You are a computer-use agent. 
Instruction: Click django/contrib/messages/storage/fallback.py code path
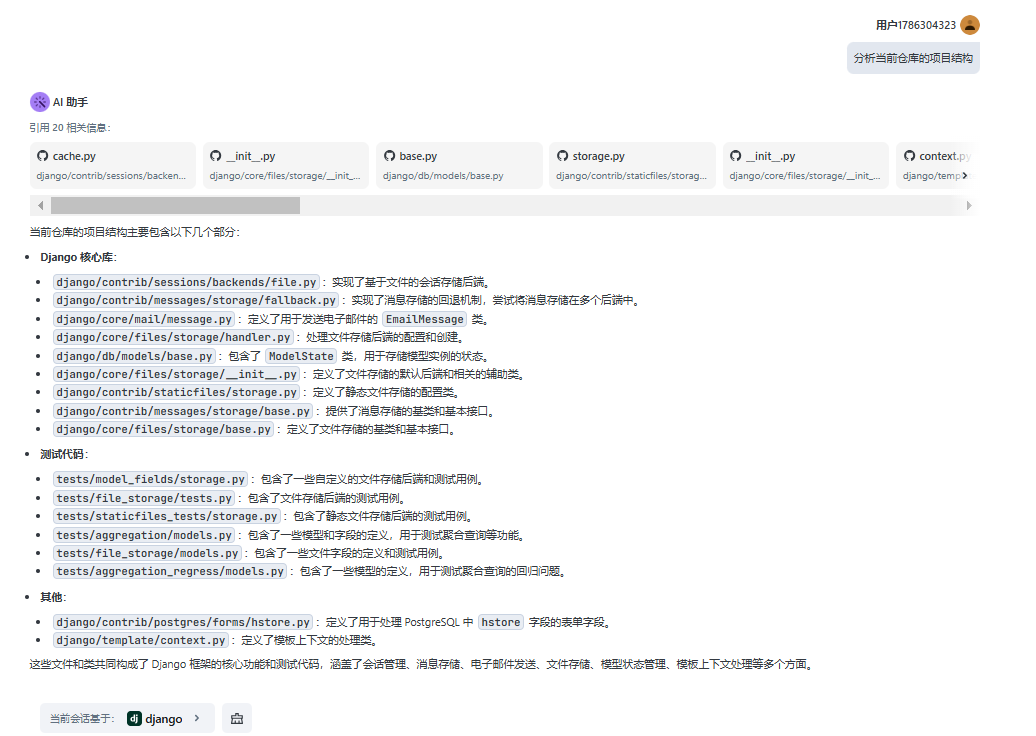(196, 300)
